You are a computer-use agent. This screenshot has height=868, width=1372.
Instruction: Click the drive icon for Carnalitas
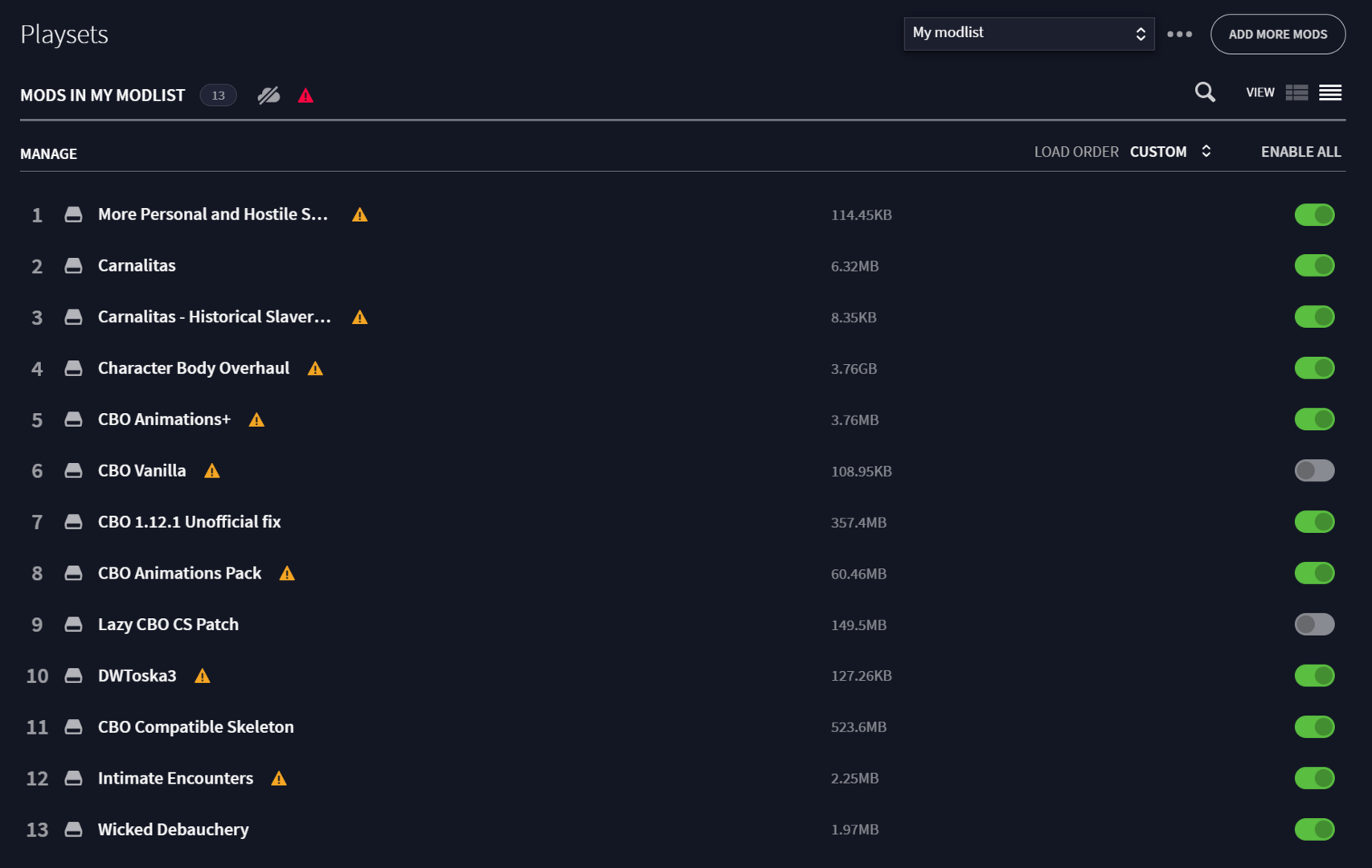pyautogui.click(x=73, y=266)
